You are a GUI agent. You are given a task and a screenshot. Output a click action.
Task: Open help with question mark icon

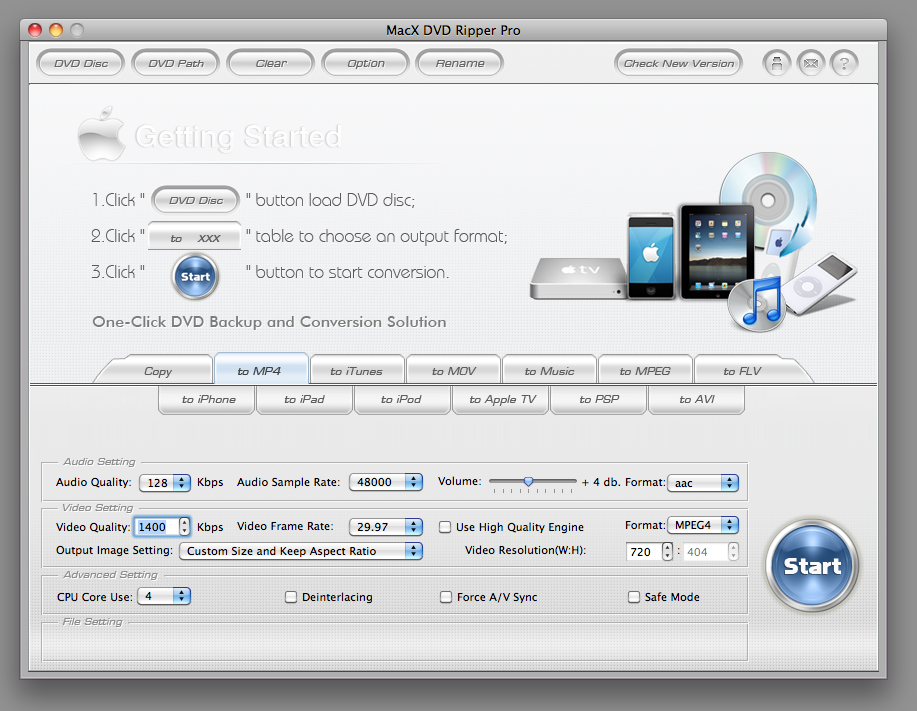coord(844,63)
